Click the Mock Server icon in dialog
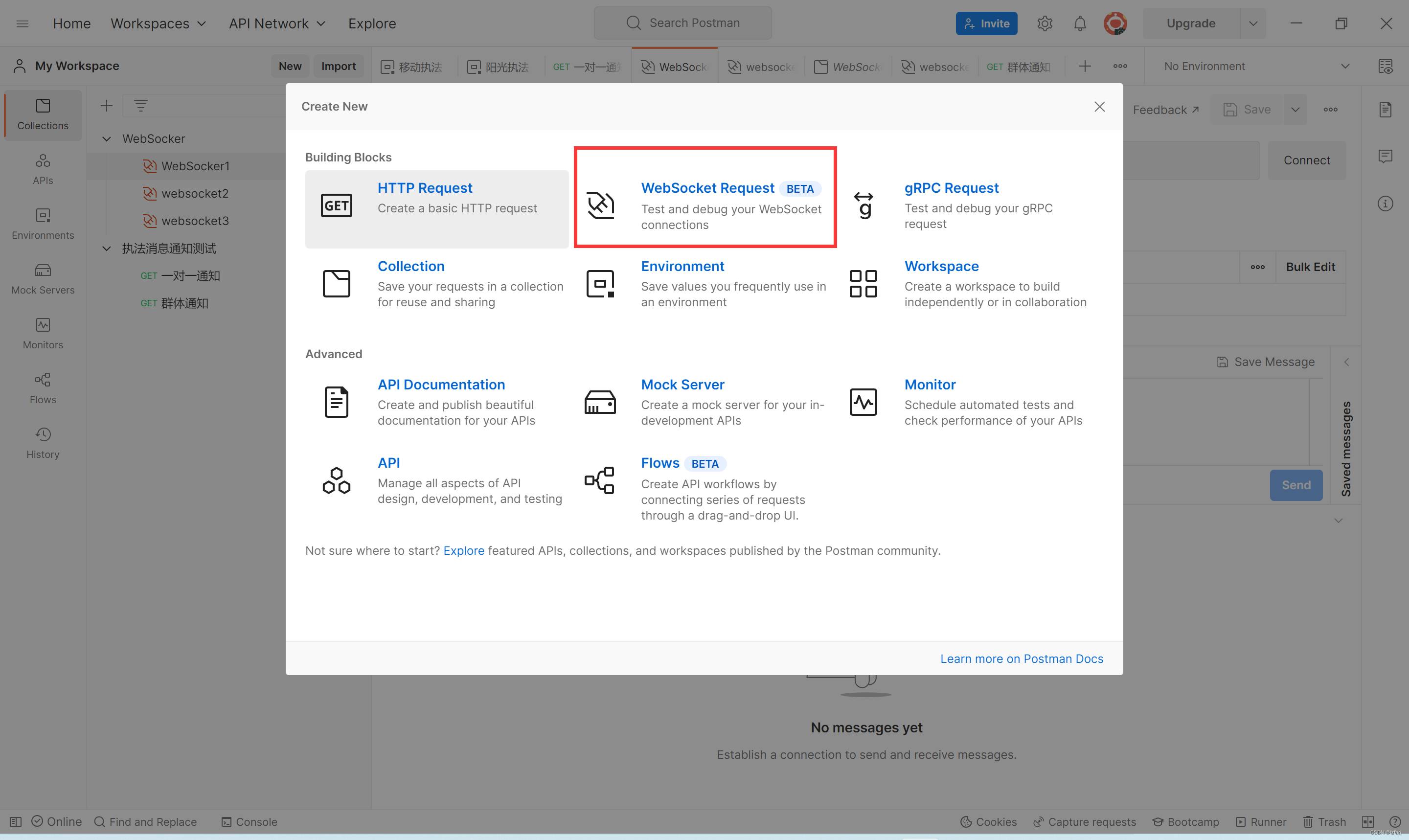Screen dimensions: 1409x840 pos(600,402)
